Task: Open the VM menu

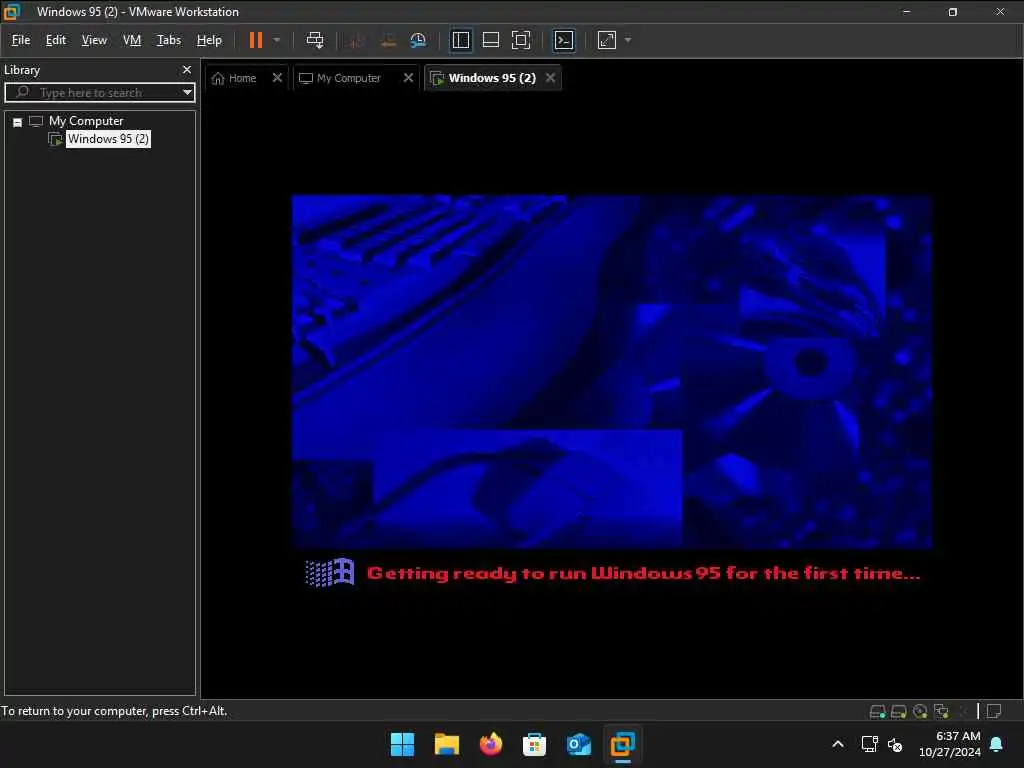Action: 132,40
